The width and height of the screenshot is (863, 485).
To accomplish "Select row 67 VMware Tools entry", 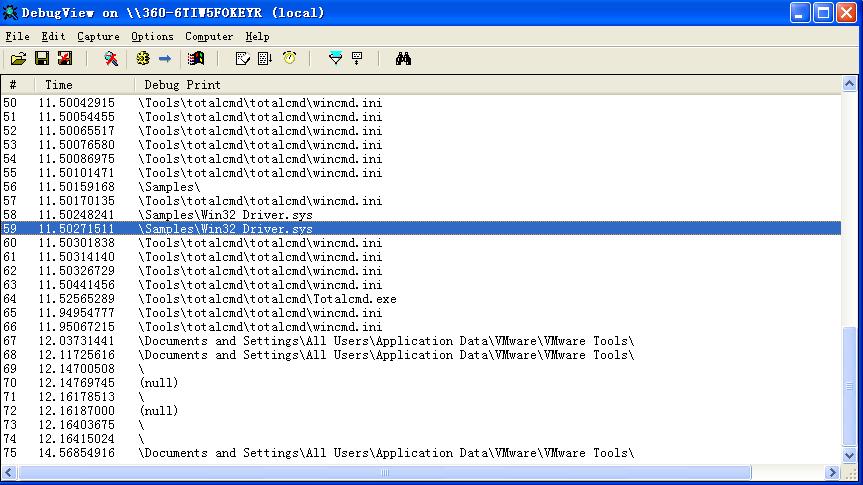I will tap(420, 341).
